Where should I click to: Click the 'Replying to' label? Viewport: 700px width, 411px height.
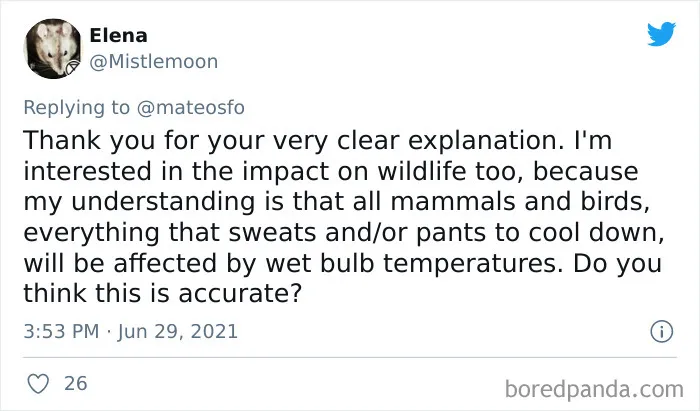coord(76,108)
